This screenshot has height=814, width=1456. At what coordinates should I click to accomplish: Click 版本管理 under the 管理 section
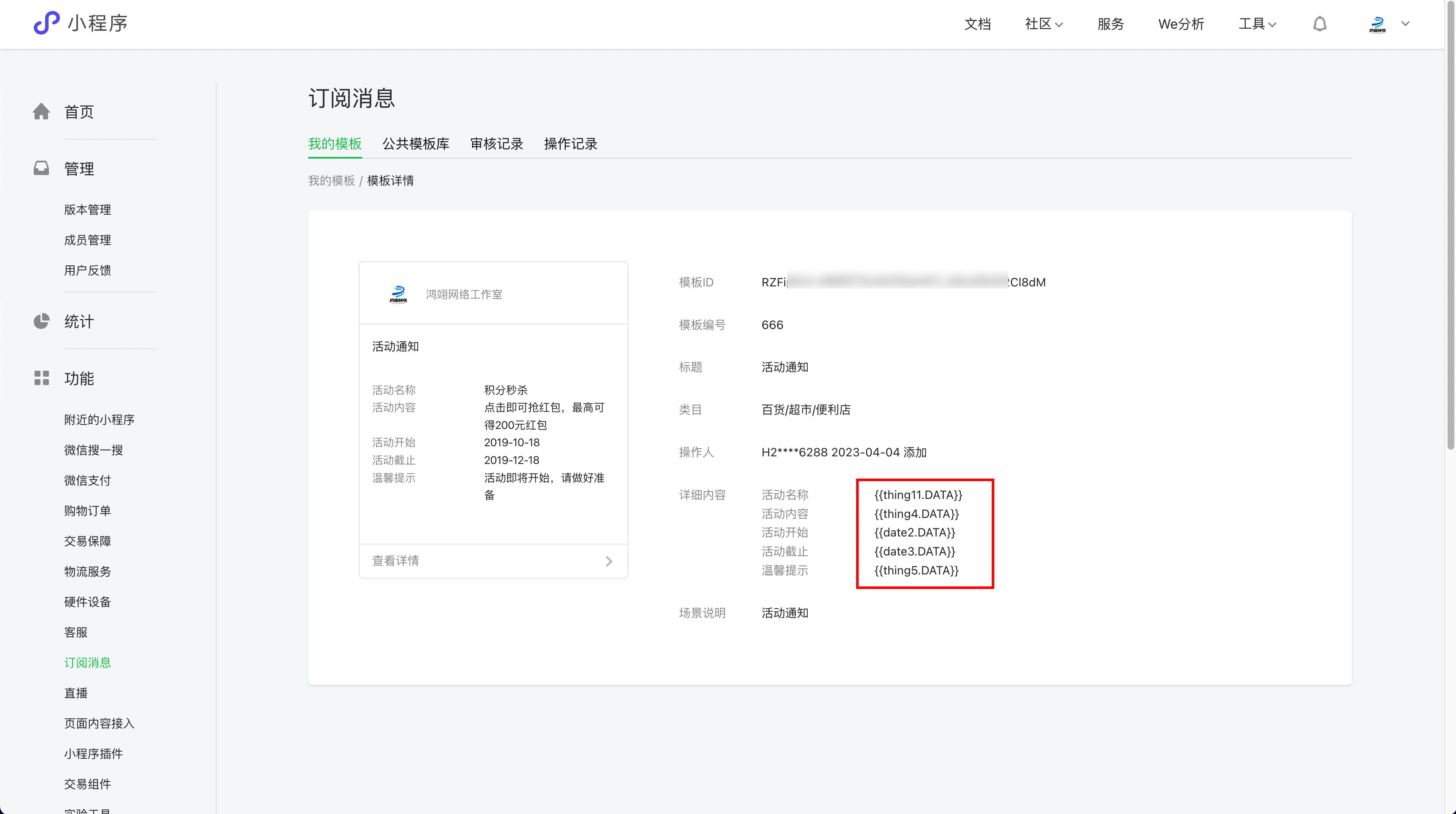tap(87, 209)
